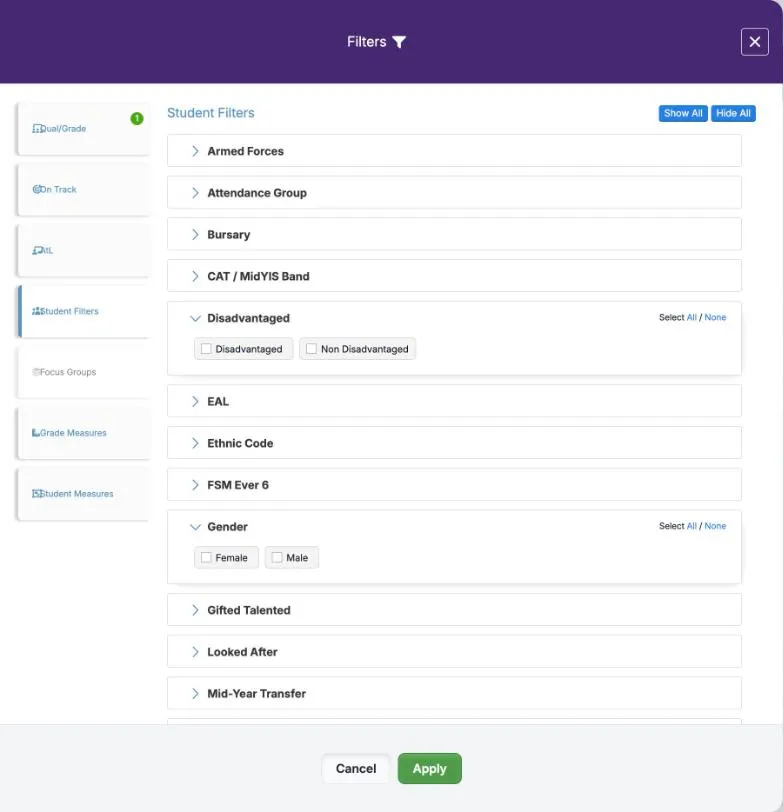Collapse the Disadvantaged section chevron

pyautogui.click(x=195, y=318)
